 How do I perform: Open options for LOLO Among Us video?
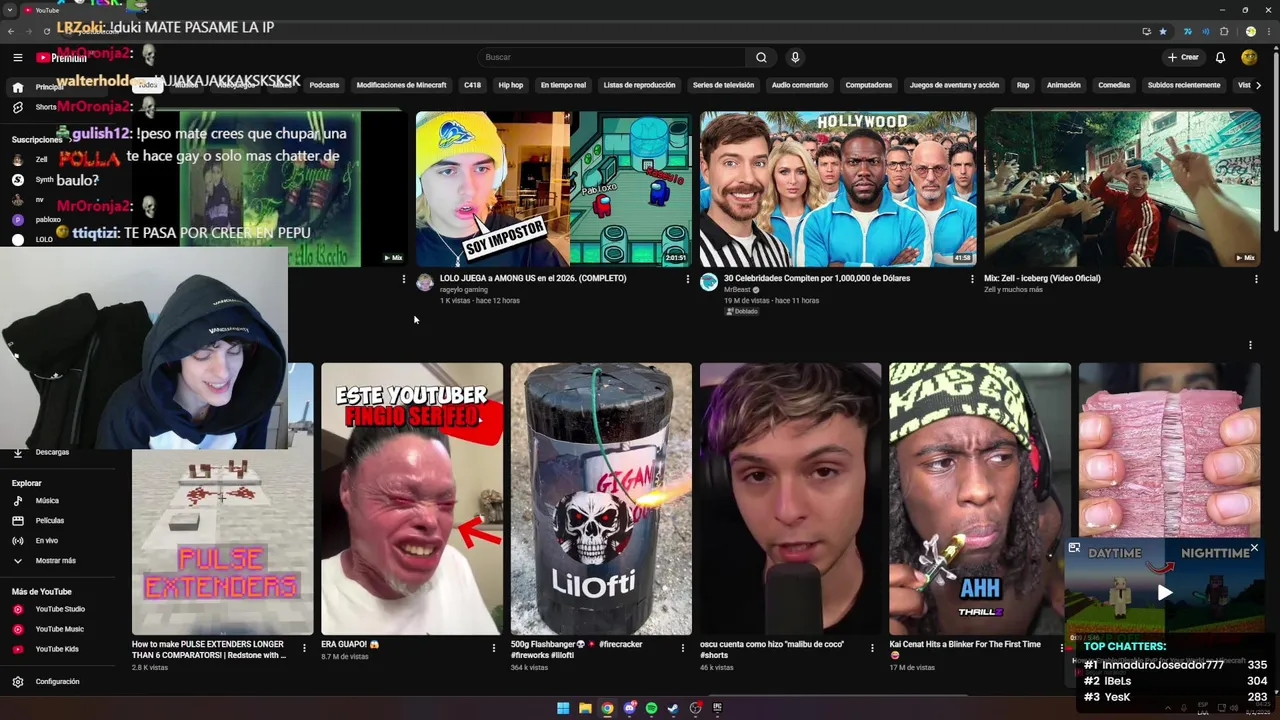(x=687, y=280)
